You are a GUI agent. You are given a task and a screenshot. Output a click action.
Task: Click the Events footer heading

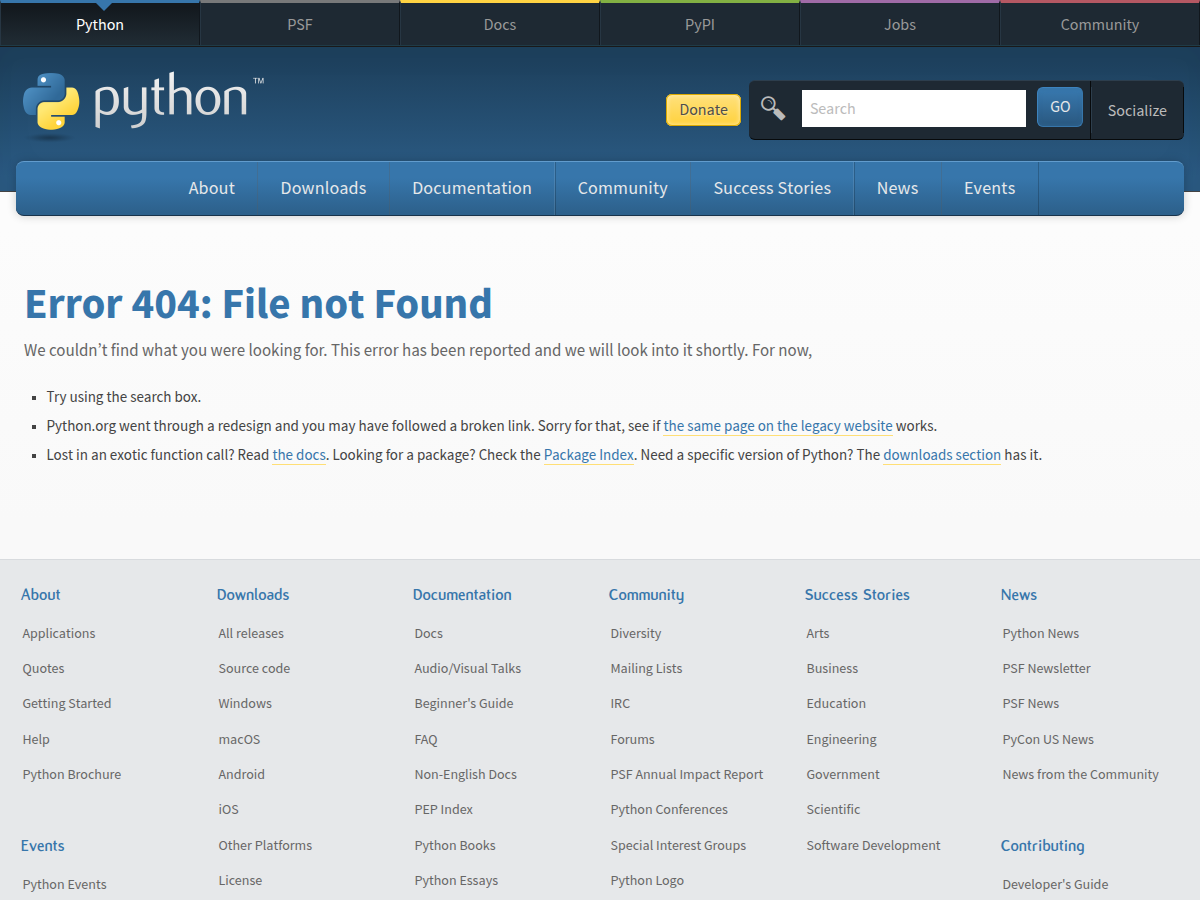(x=43, y=845)
